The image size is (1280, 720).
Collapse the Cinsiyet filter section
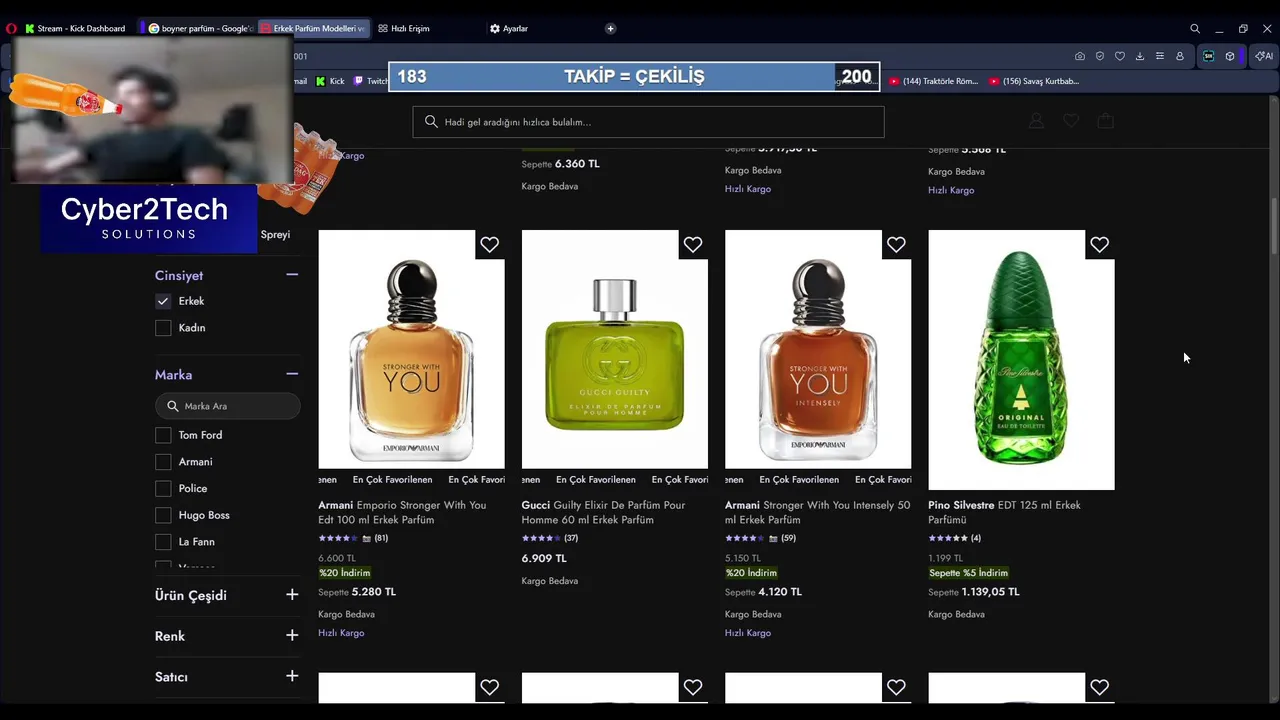(x=292, y=274)
